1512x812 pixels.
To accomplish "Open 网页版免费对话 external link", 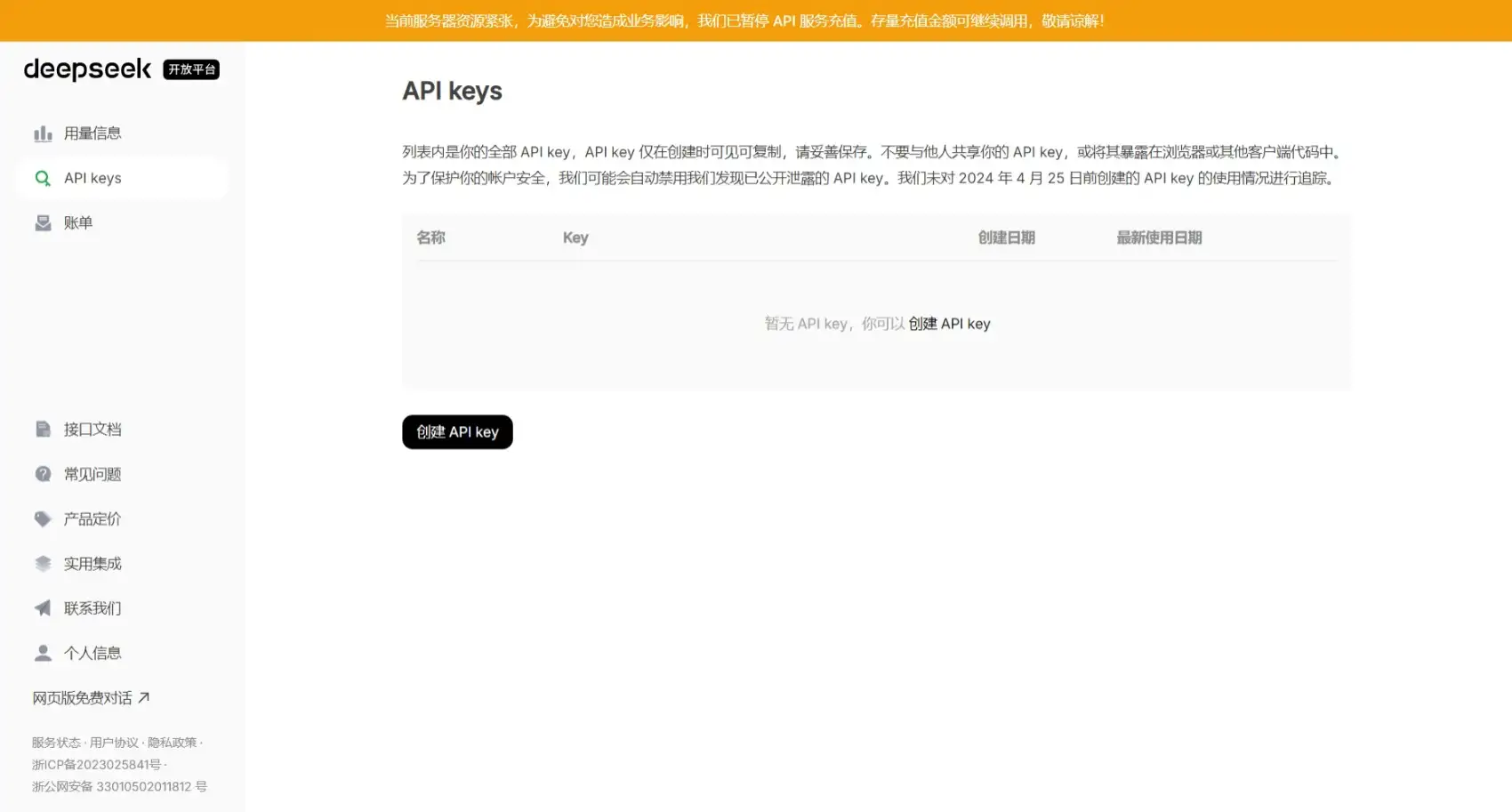I will pyautogui.click(x=91, y=698).
